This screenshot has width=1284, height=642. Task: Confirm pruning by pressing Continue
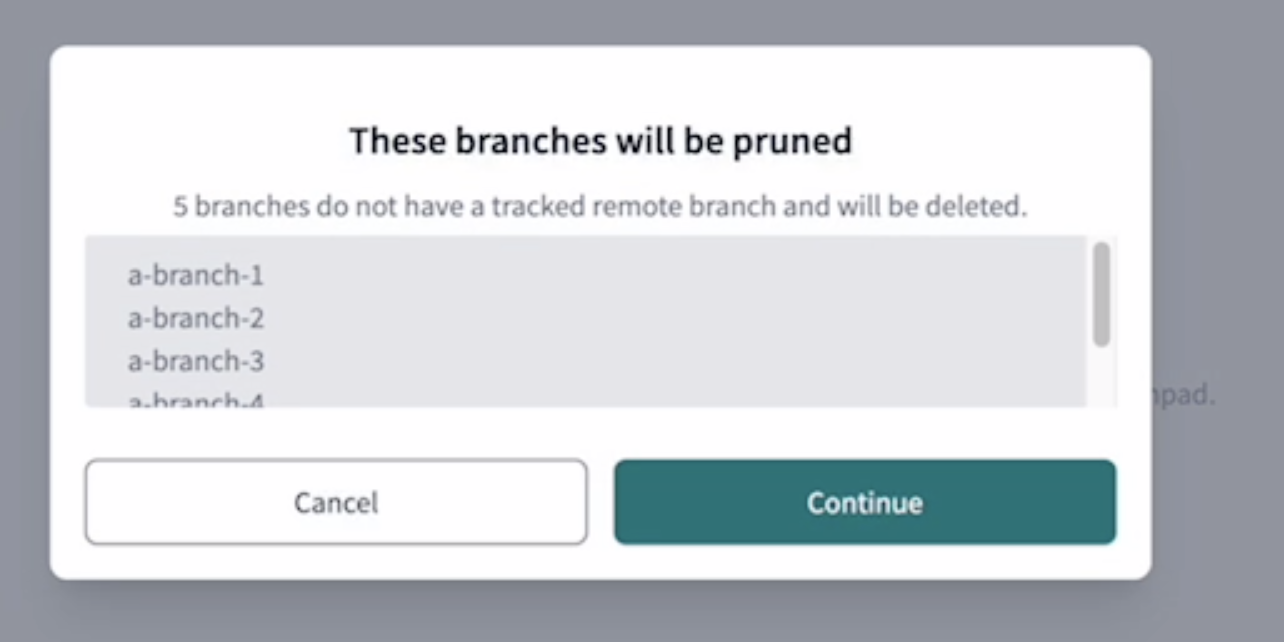(x=864, y=503)
